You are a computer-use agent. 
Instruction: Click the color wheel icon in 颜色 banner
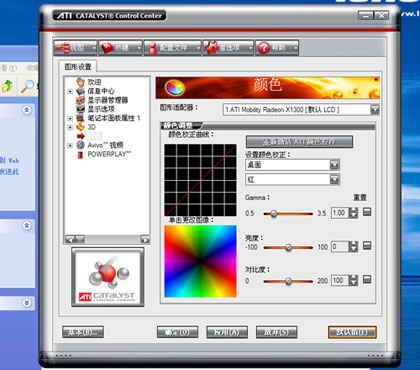(175, 88)
